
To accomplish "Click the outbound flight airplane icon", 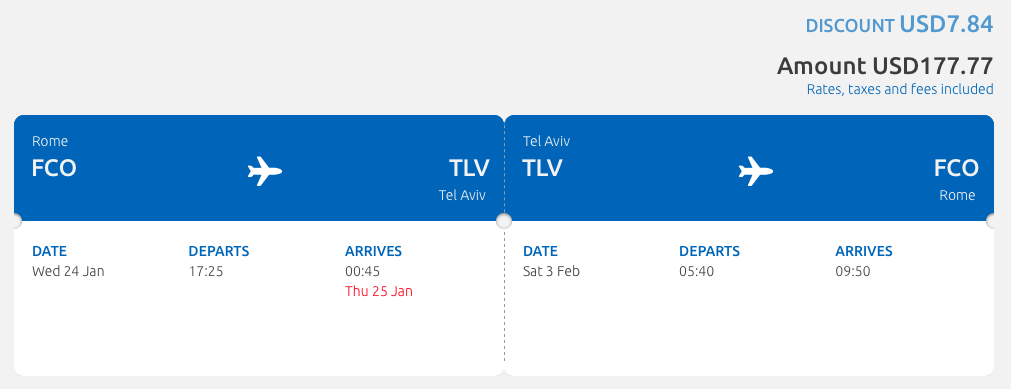I will point(265,171).
